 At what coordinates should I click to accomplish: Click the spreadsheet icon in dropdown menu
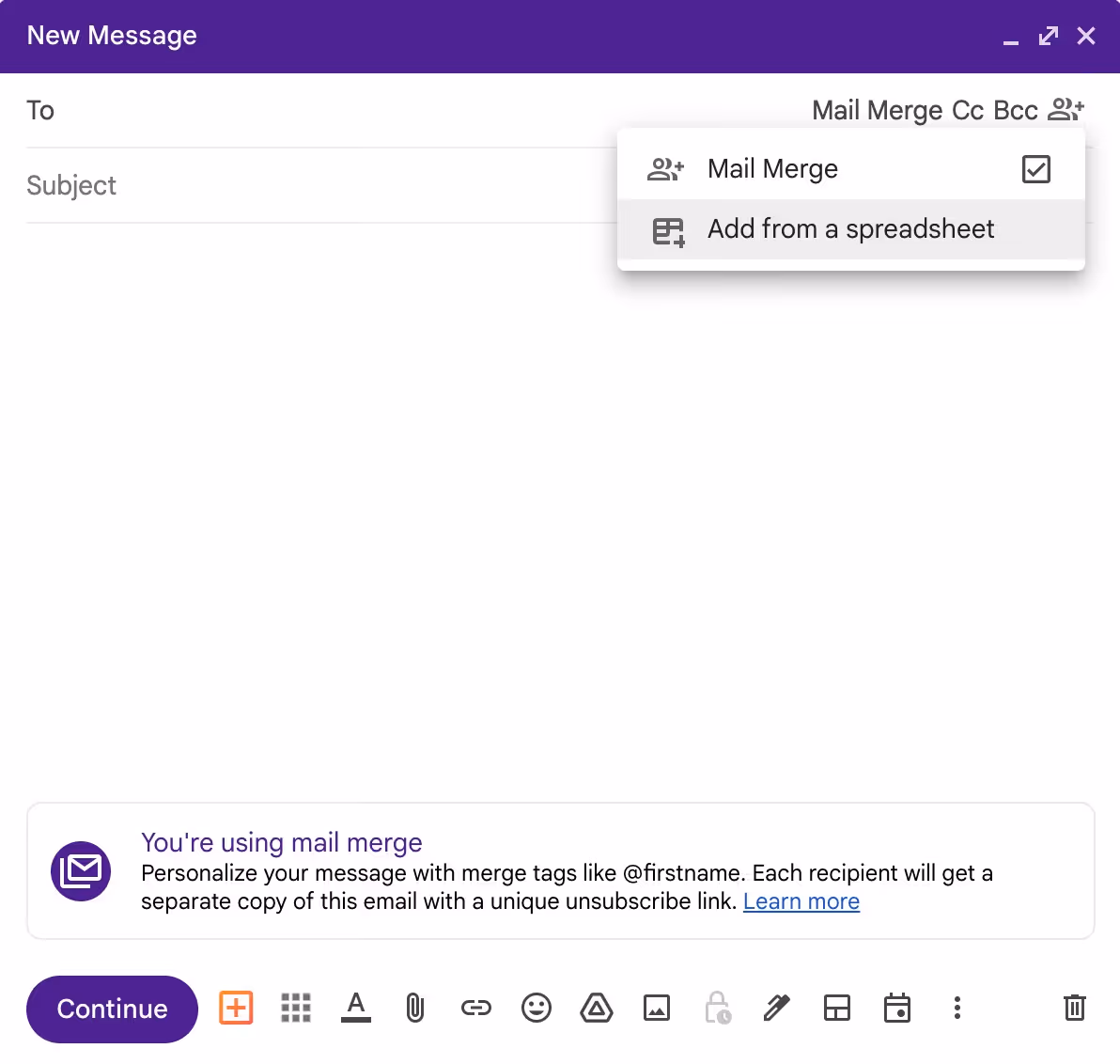coord(669,231)
